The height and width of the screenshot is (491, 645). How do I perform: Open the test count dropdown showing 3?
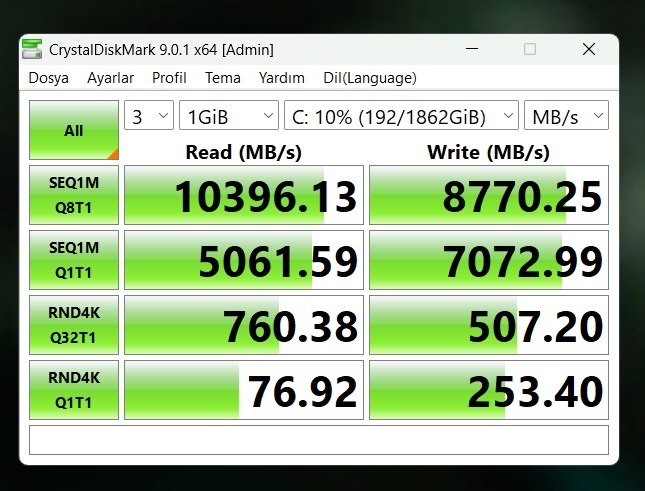(149, 115)
